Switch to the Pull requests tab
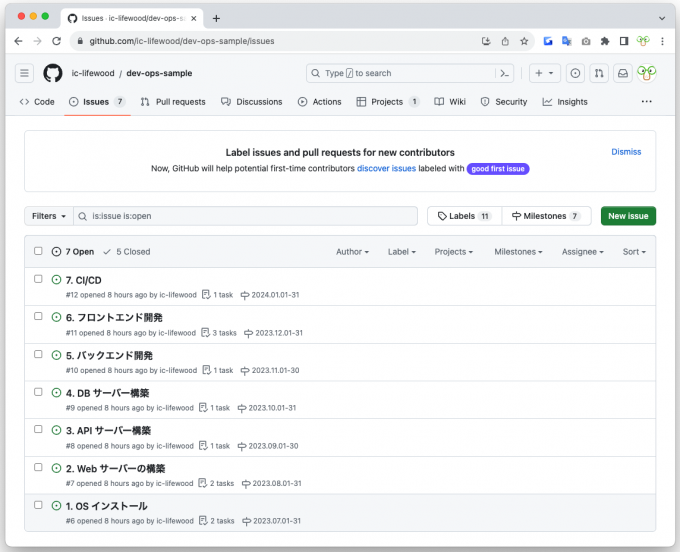Screen dimensions: 680x552 pyautogui.click(x=173, y=102)
